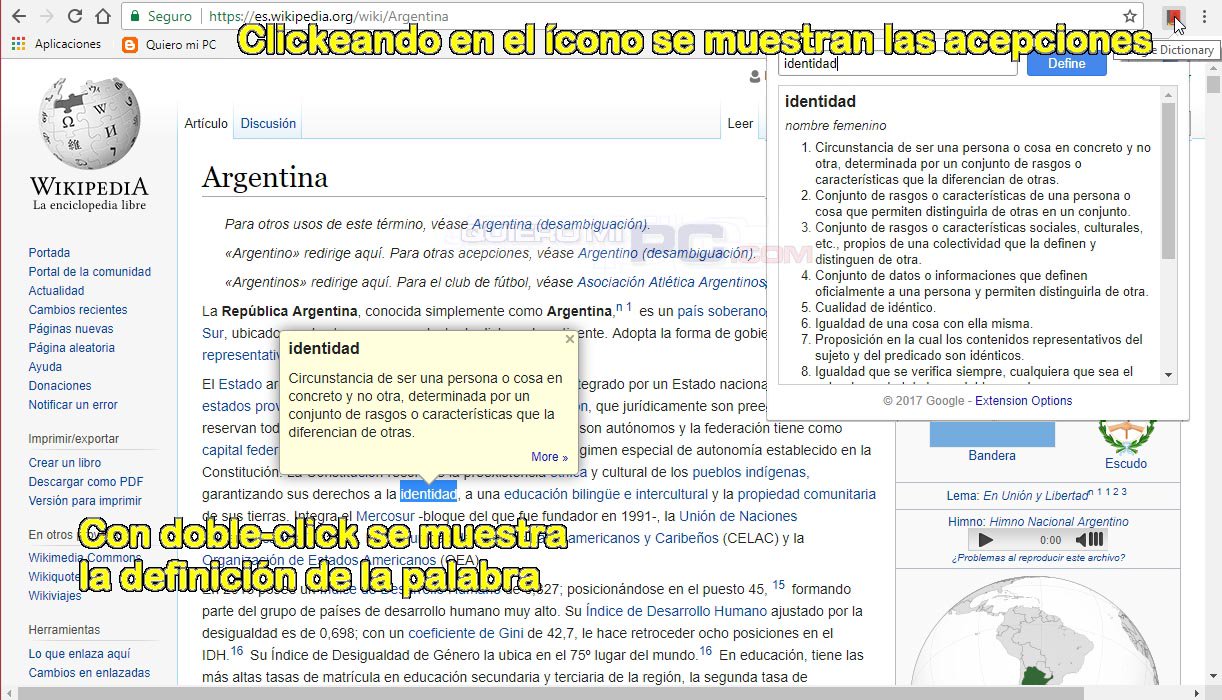Click the dictionary popup scrollbar down arrow
This screenshot has width=1222, height=700.
pyautogui.click(x=1168, y=375)
